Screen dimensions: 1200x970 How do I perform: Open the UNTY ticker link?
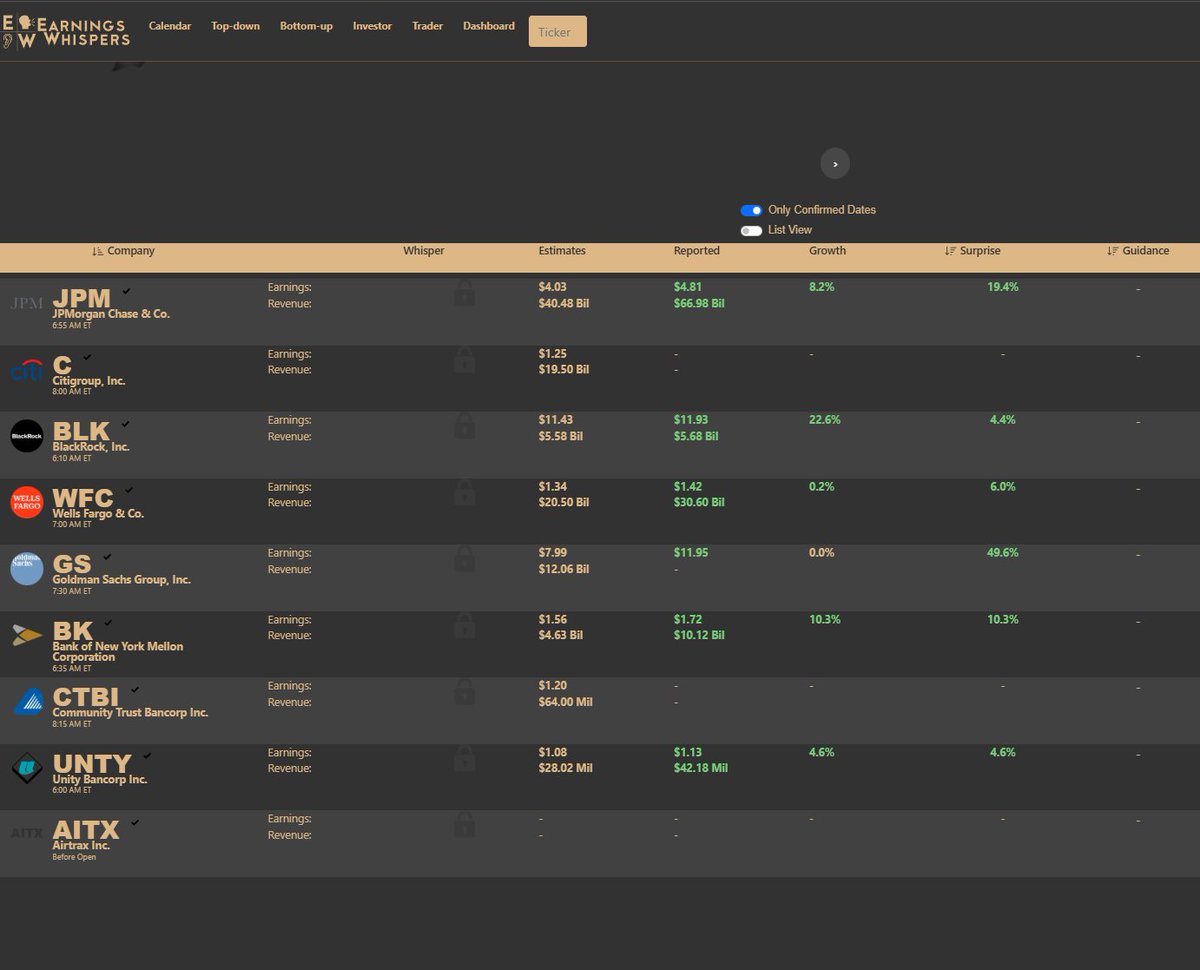coord(92,763)
